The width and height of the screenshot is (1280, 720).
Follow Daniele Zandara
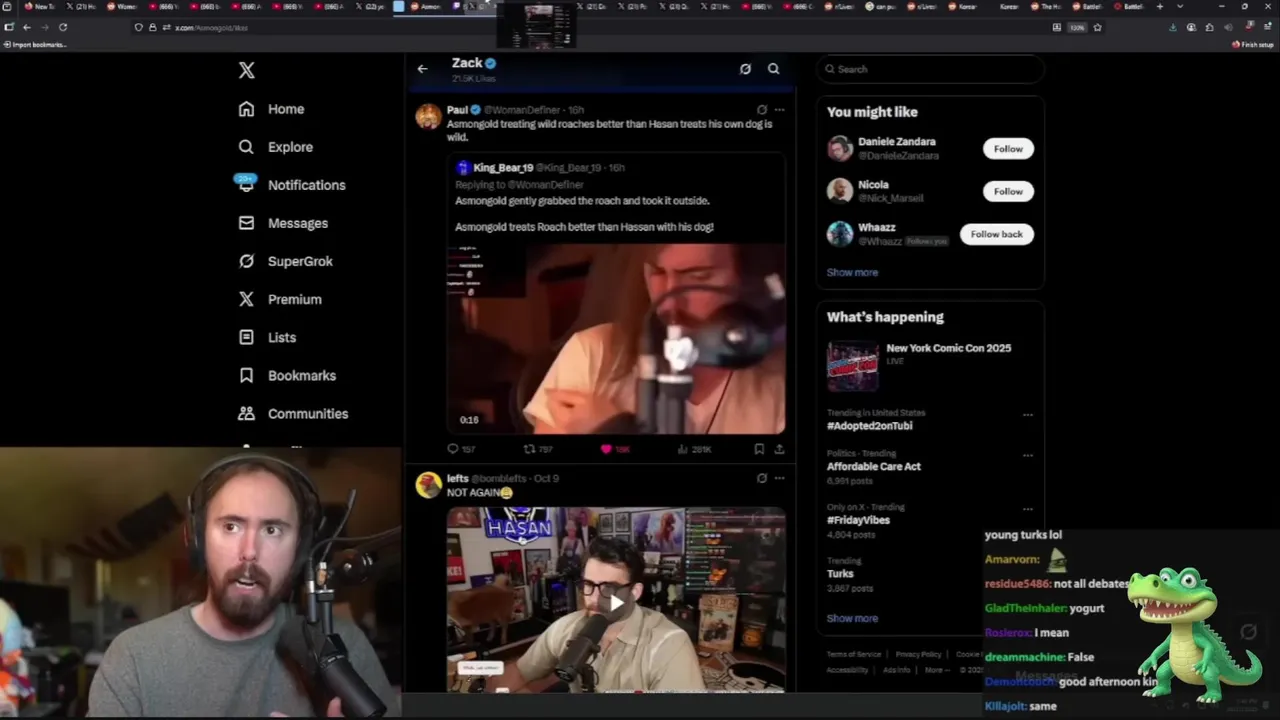[1008, 149]
